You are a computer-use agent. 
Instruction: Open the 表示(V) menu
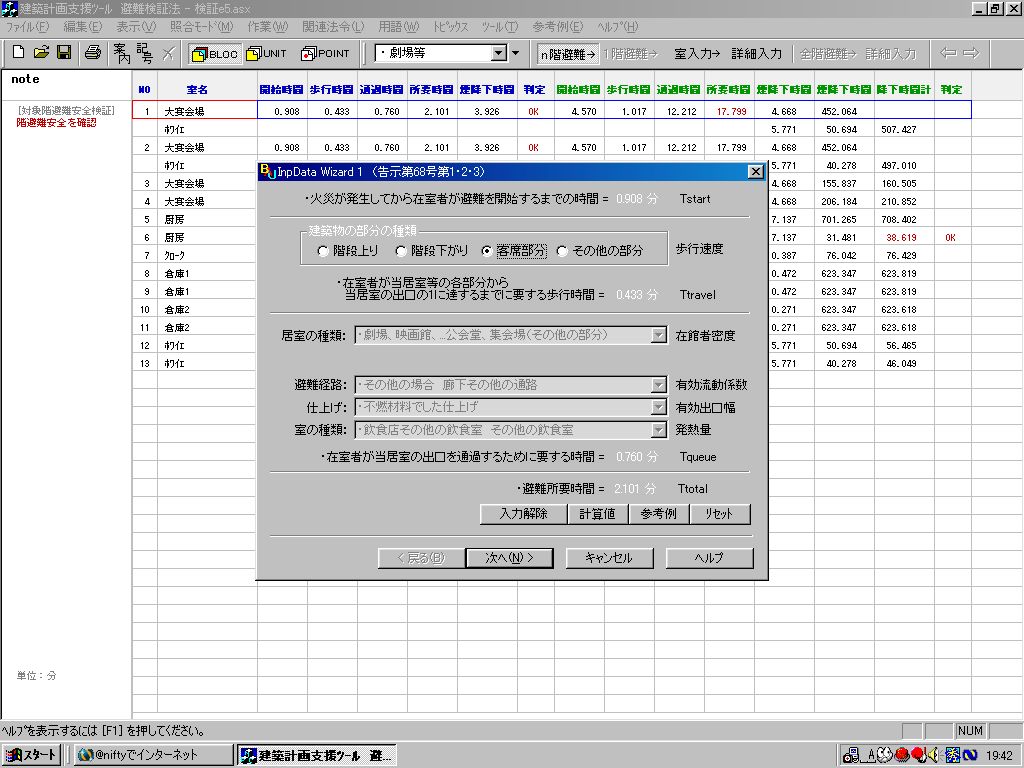136,27
